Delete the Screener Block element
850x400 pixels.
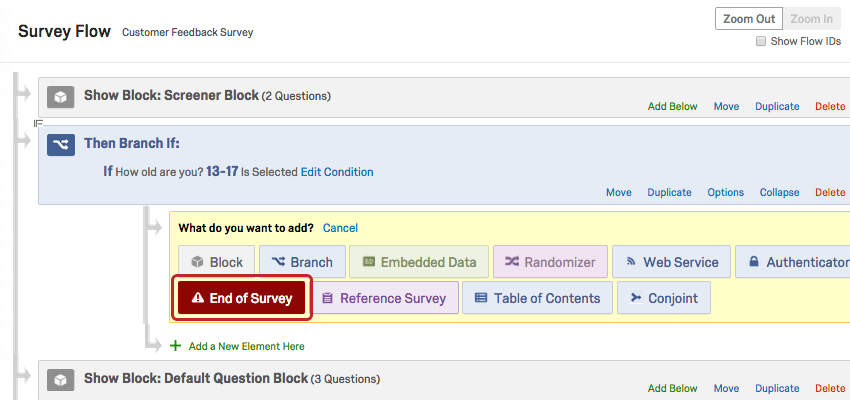coord(830,106)
